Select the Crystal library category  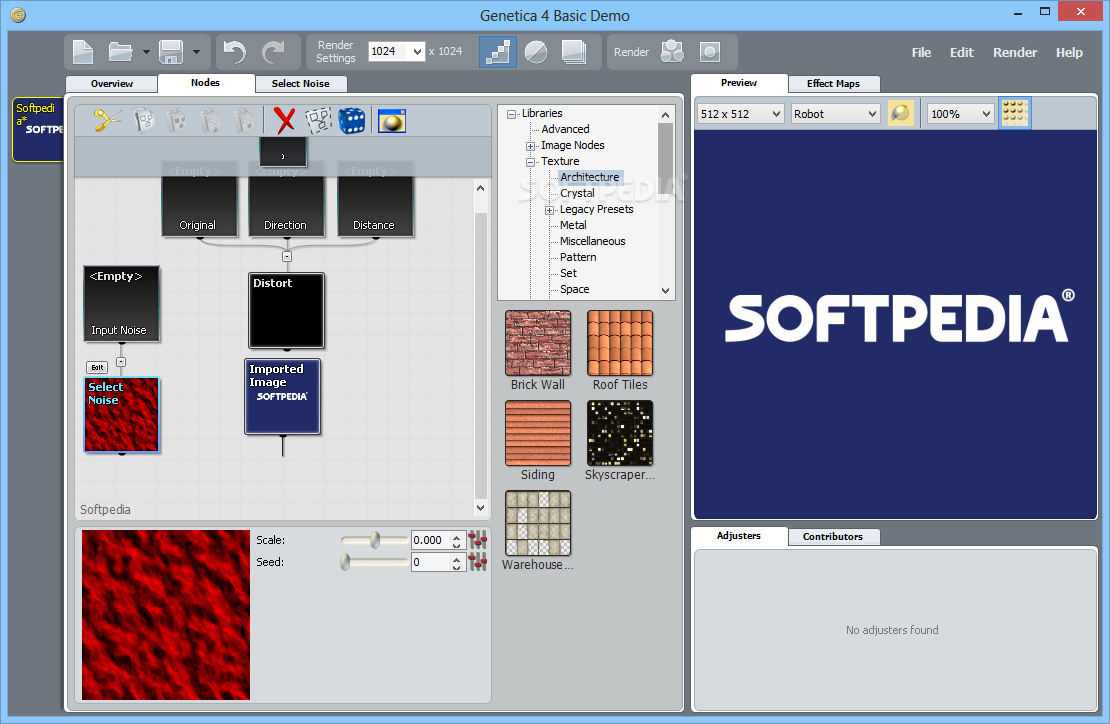(577, 193)
